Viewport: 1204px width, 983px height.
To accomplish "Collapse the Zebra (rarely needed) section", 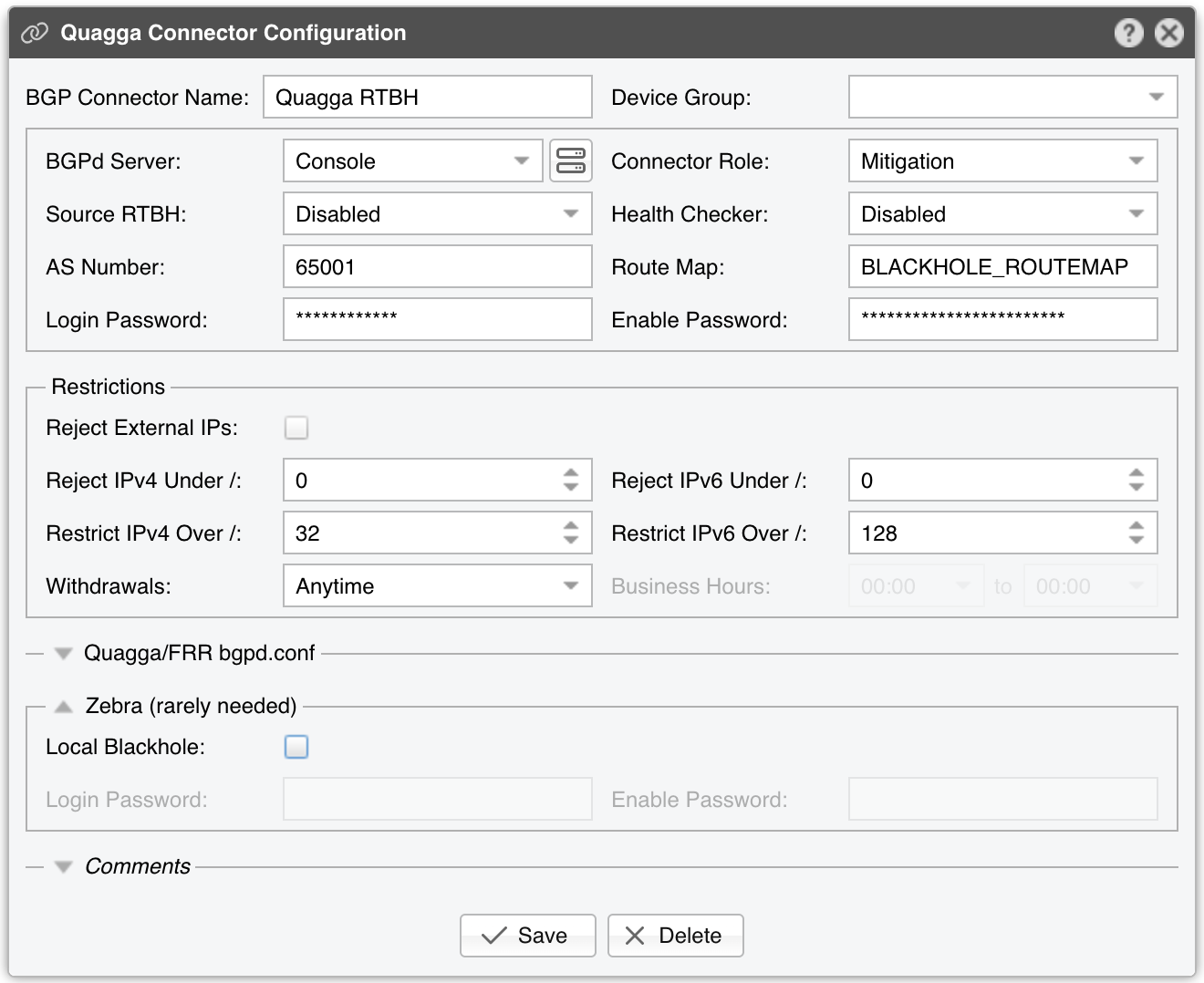I will (63, 706).
